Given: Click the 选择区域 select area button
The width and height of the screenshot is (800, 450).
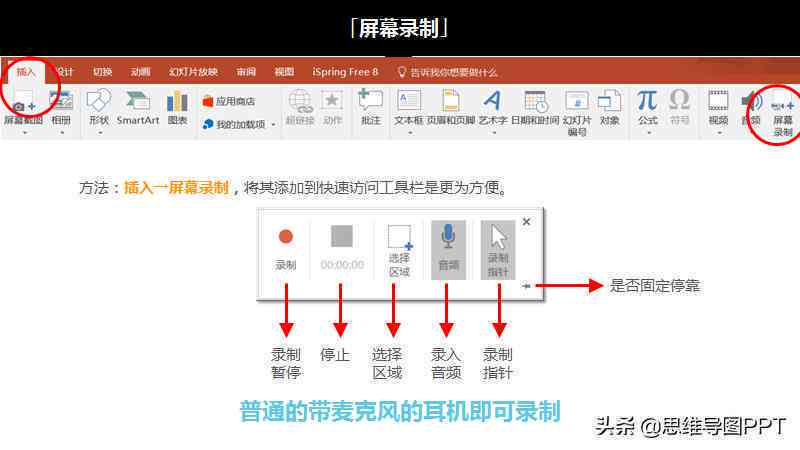Looking at the screenshot, I should point(399,250).
